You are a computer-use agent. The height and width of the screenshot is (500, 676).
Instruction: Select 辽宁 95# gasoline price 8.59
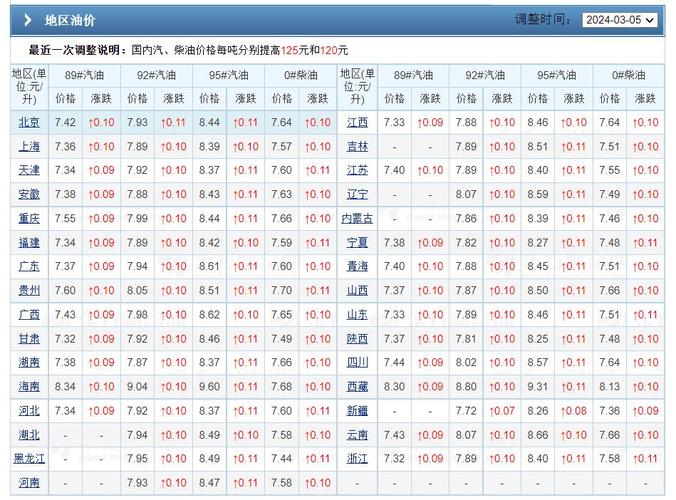coord(538,194)
